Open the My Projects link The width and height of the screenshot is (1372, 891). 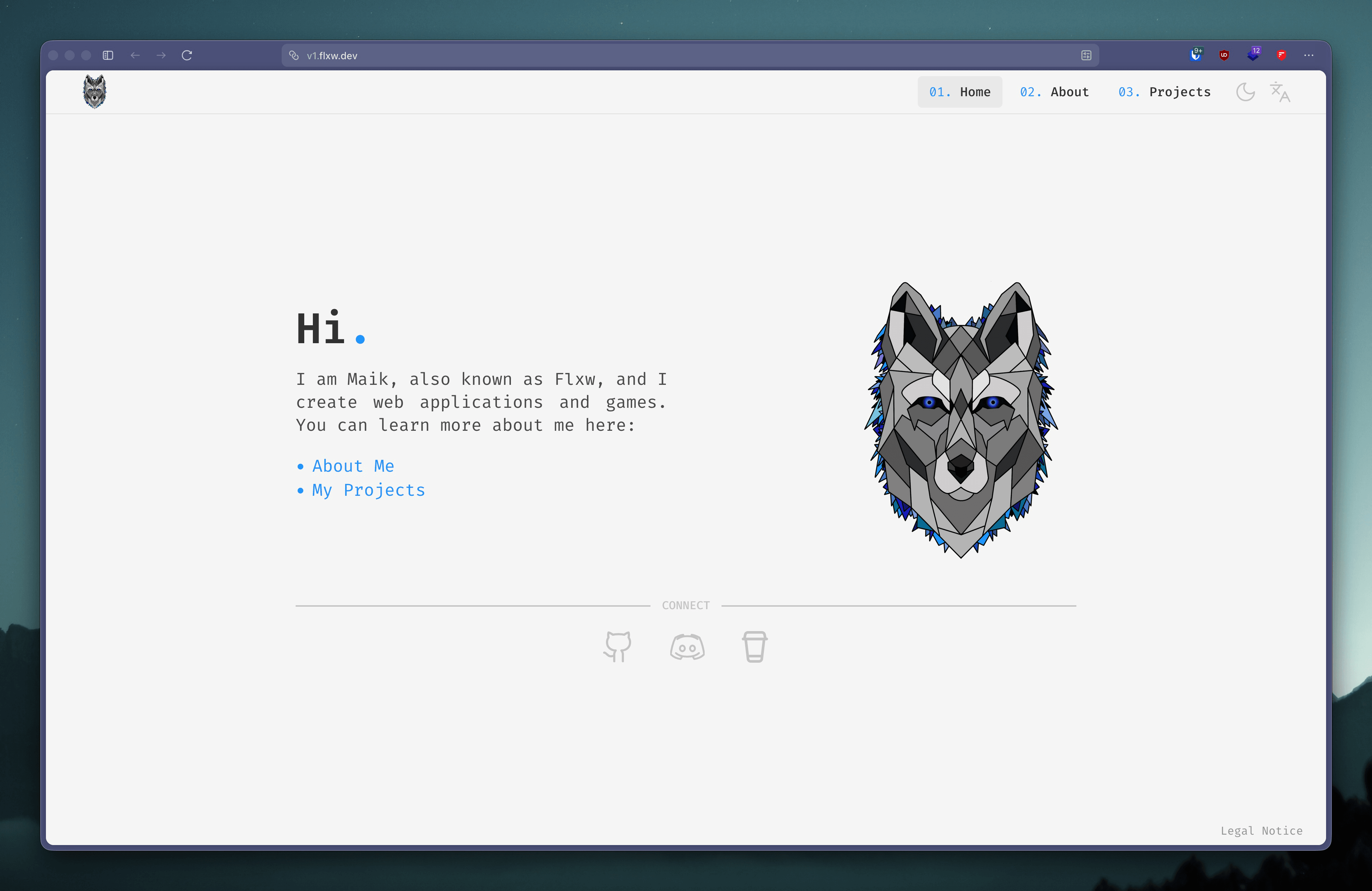coord(368,490)
